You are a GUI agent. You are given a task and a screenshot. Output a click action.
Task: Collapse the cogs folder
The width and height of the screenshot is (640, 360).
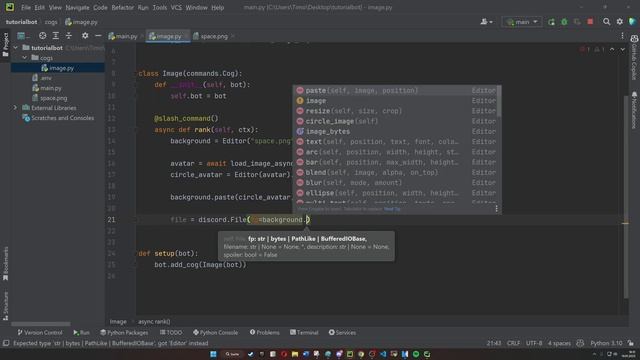click(24, 58)
